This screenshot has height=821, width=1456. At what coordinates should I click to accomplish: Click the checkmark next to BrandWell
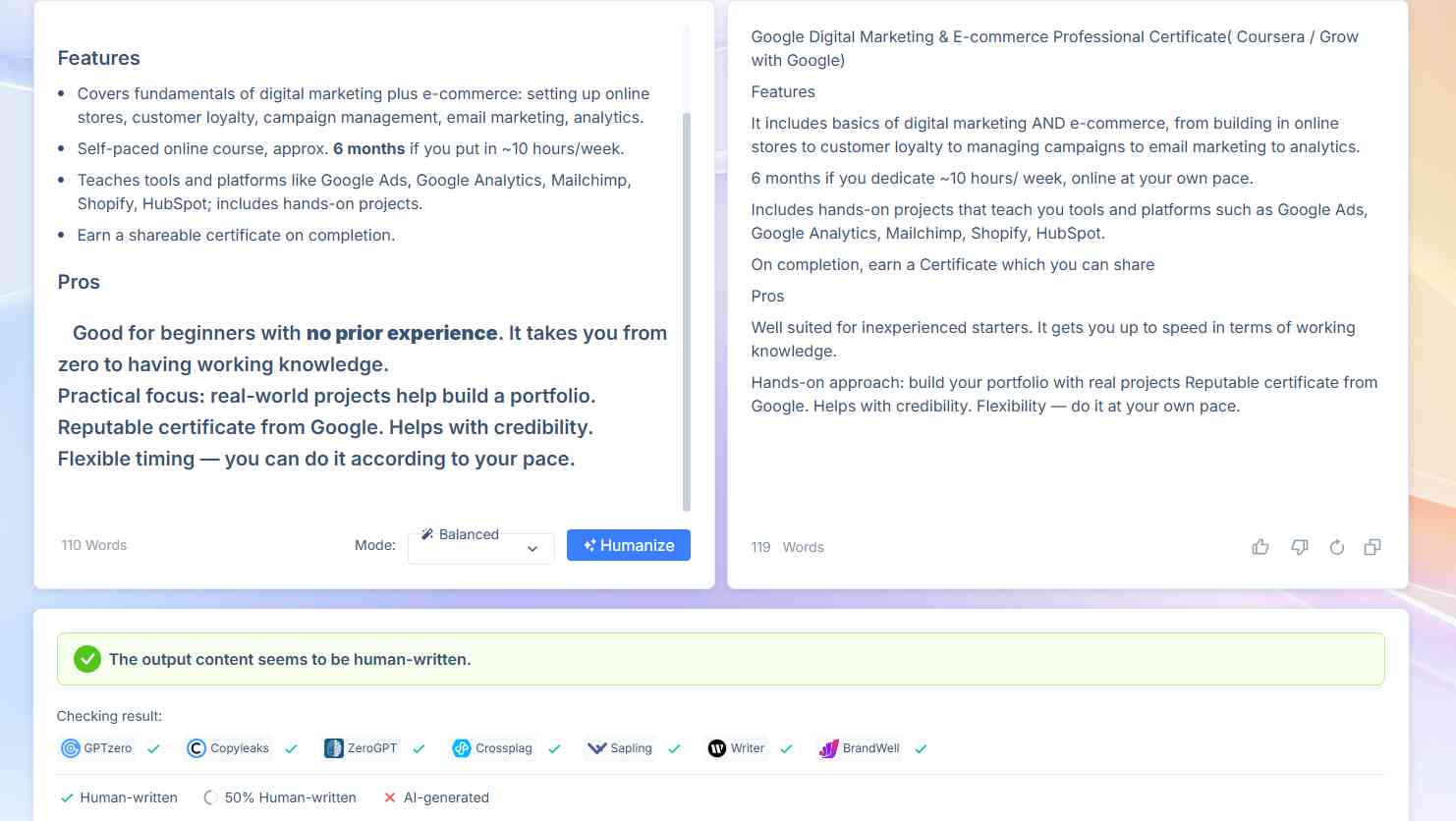[x=922, y=748]
